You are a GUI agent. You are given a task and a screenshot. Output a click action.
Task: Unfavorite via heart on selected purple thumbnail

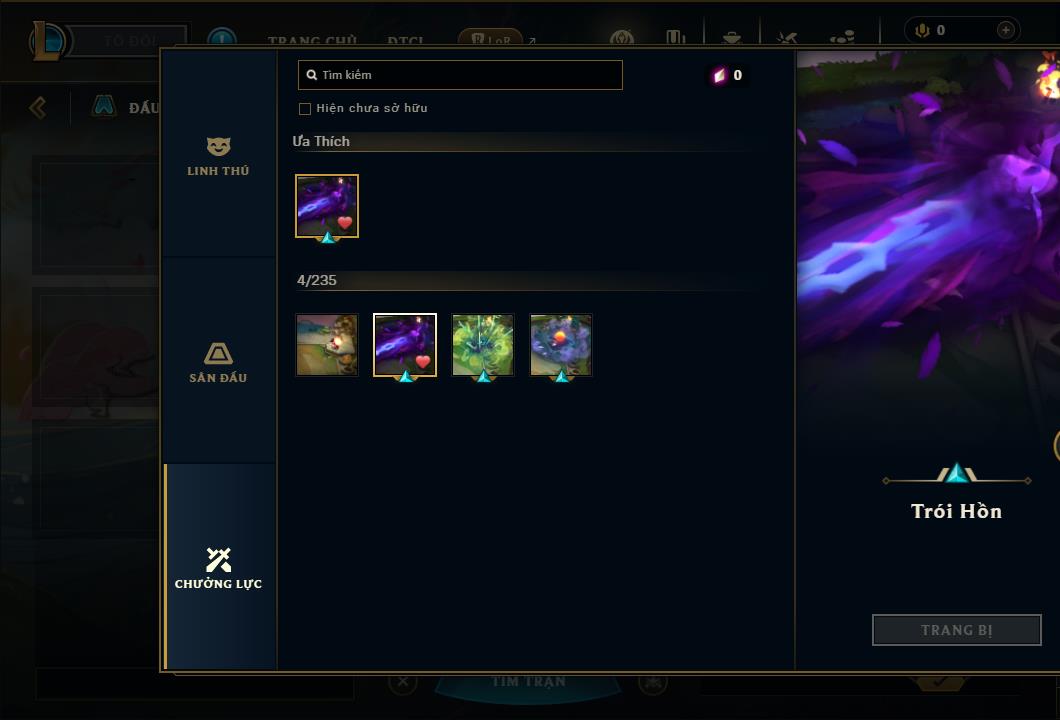pyautogui.click(x=423, y=362)
